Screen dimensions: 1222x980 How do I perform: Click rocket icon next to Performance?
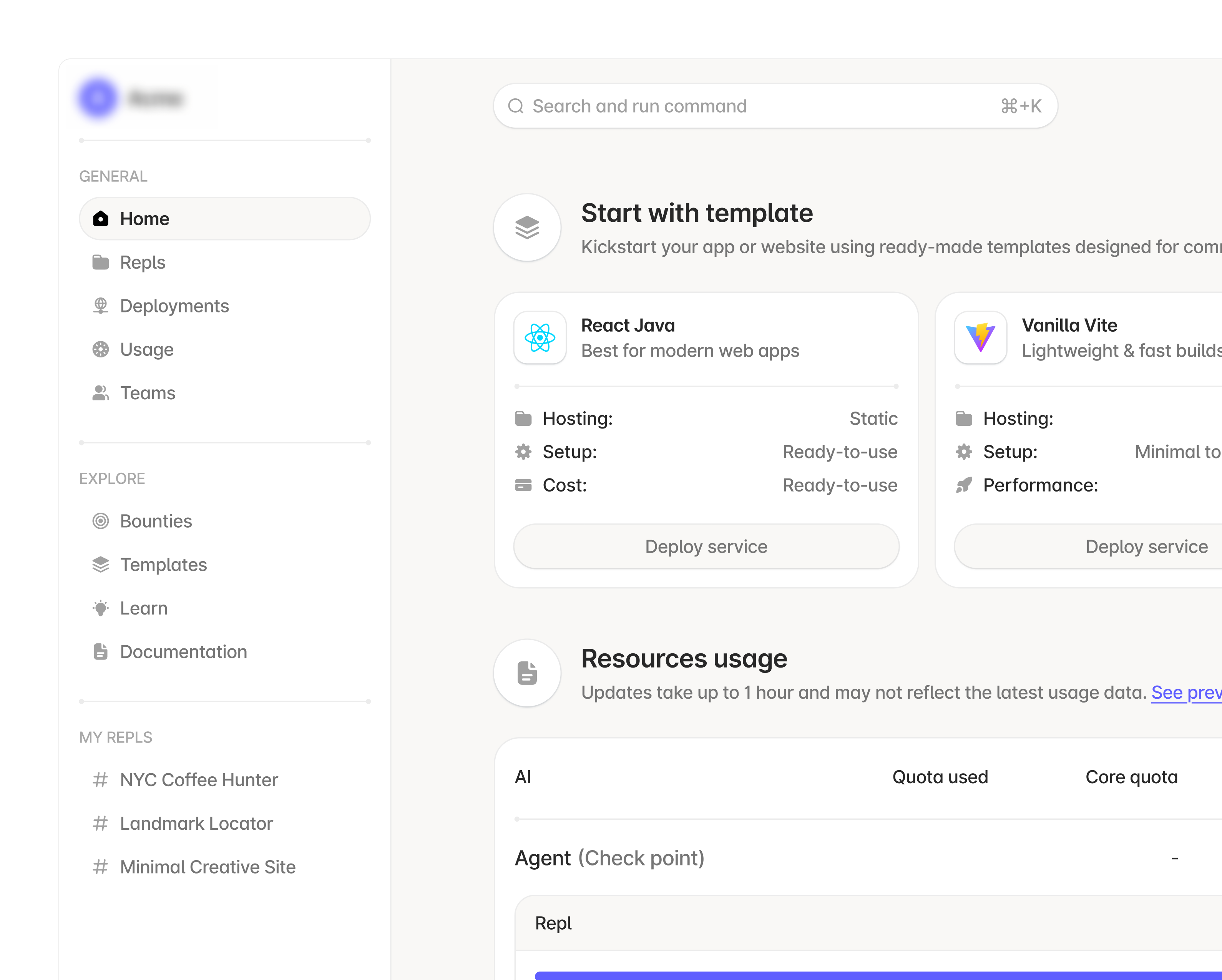(963, 485)
